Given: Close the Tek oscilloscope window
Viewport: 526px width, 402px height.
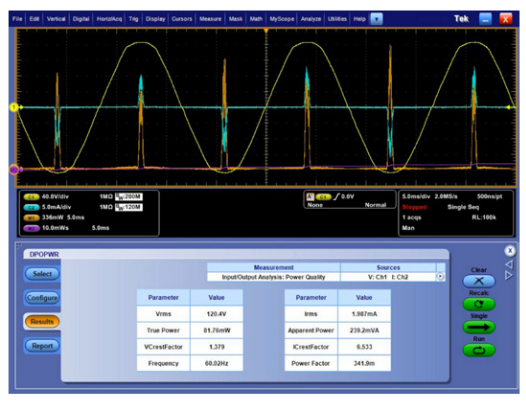Looking at the screenshot, I should coord(506,19).
